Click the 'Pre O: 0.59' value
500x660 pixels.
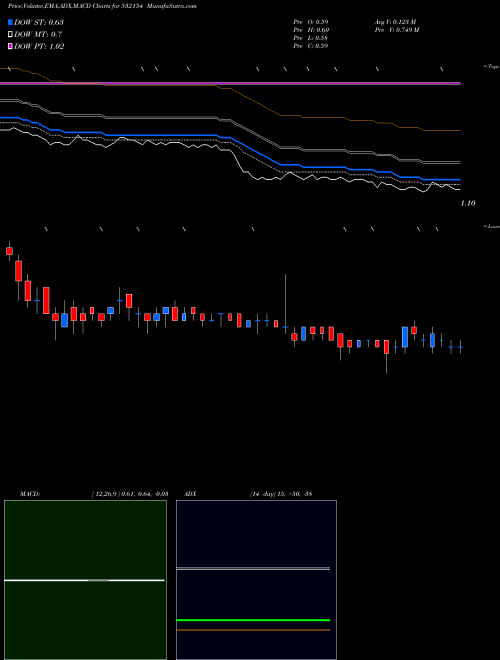pyautogui.click(x=311, y=21)
